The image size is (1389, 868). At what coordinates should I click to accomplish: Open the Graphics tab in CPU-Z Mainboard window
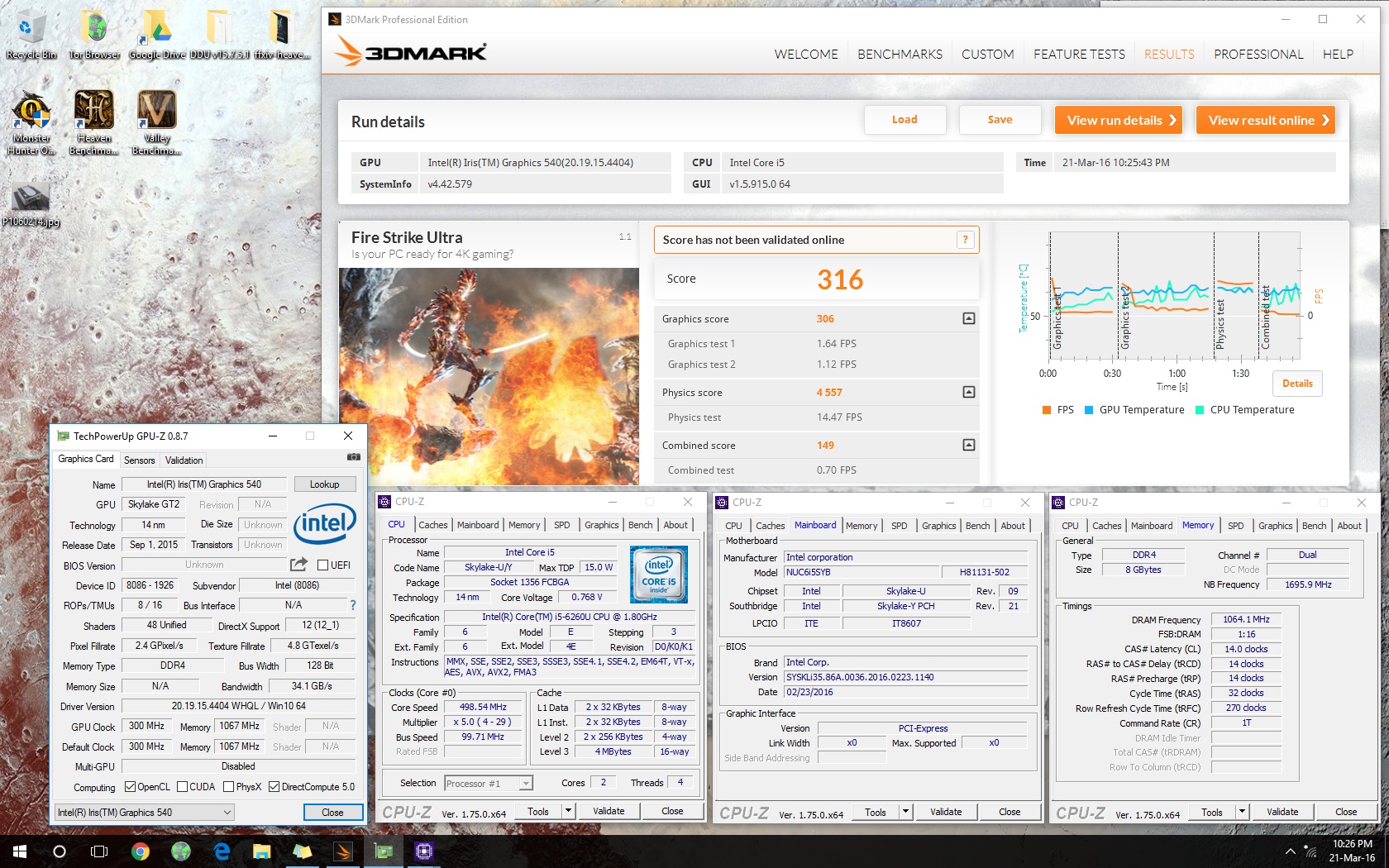coord(938,526)
